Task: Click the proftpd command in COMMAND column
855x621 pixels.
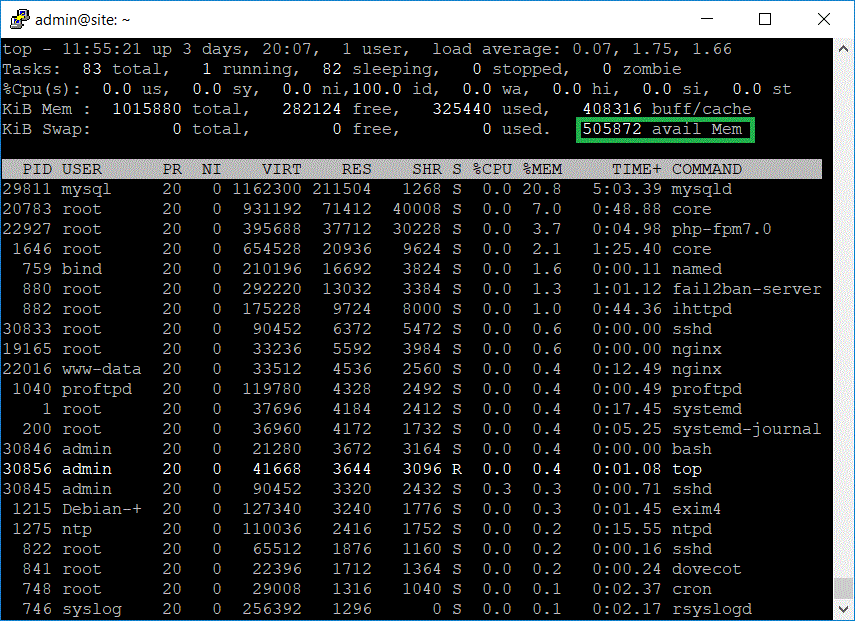Action: point(707,389)
